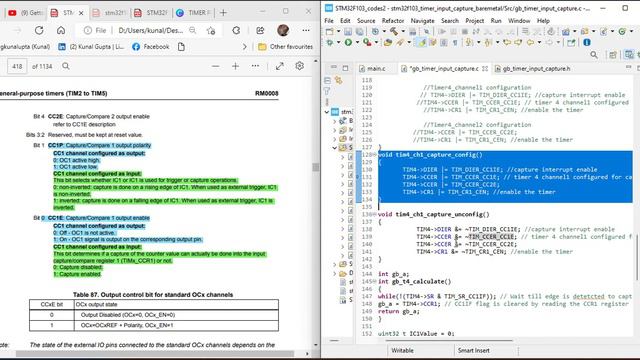The image size is (640, 360).
Task: Click the PDF horizontal scrollbar
Action: (155, 353)
